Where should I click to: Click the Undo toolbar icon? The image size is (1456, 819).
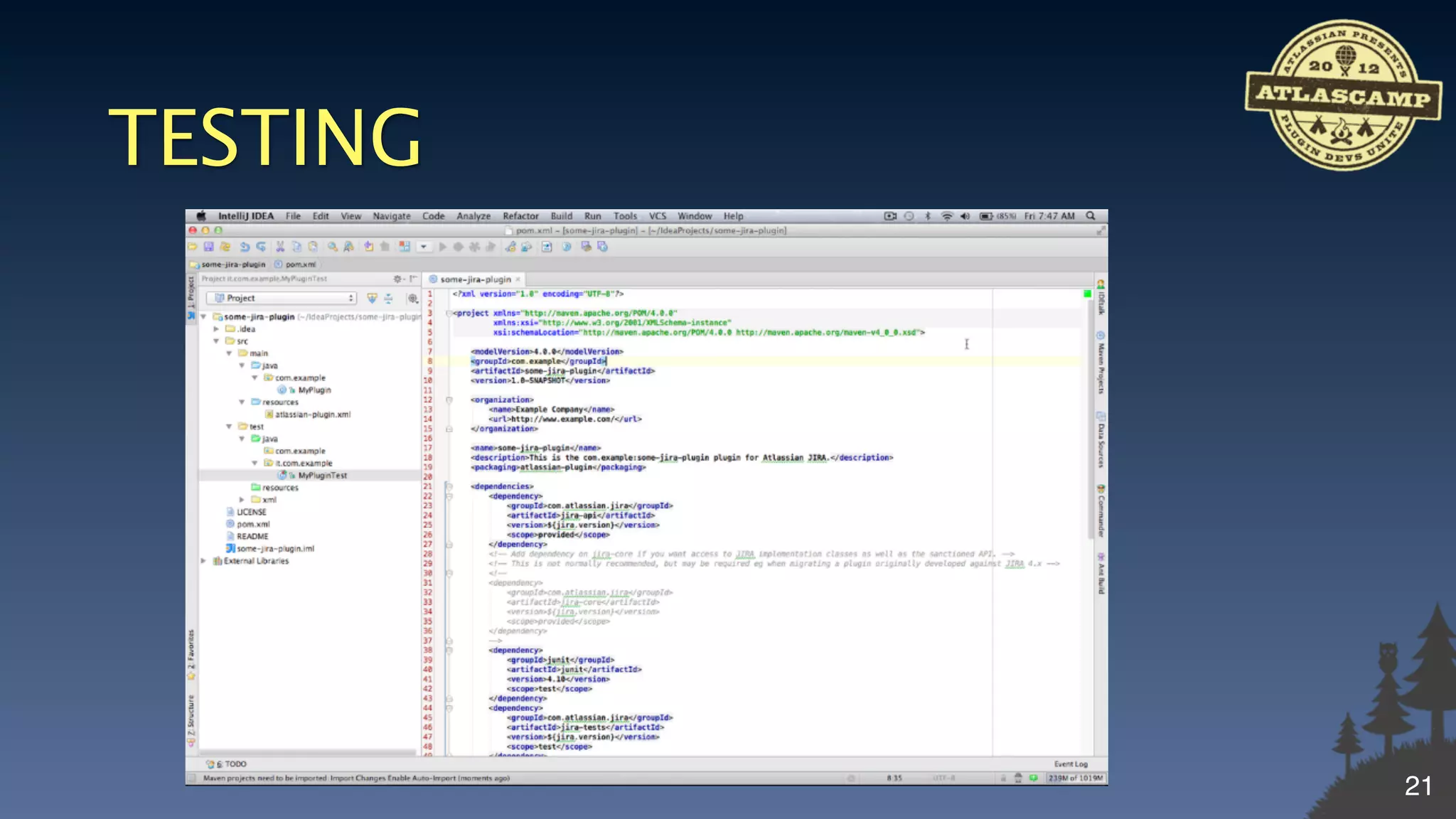point(245,247)
